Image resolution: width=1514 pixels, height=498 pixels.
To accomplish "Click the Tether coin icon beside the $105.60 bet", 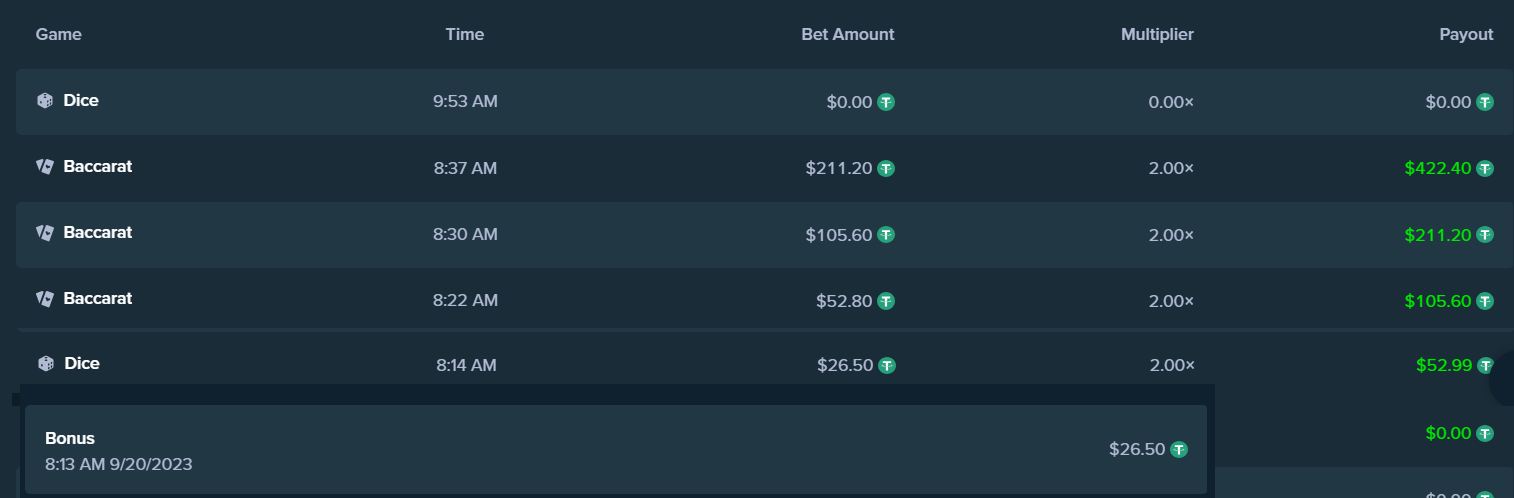I will tap(886, 234).
